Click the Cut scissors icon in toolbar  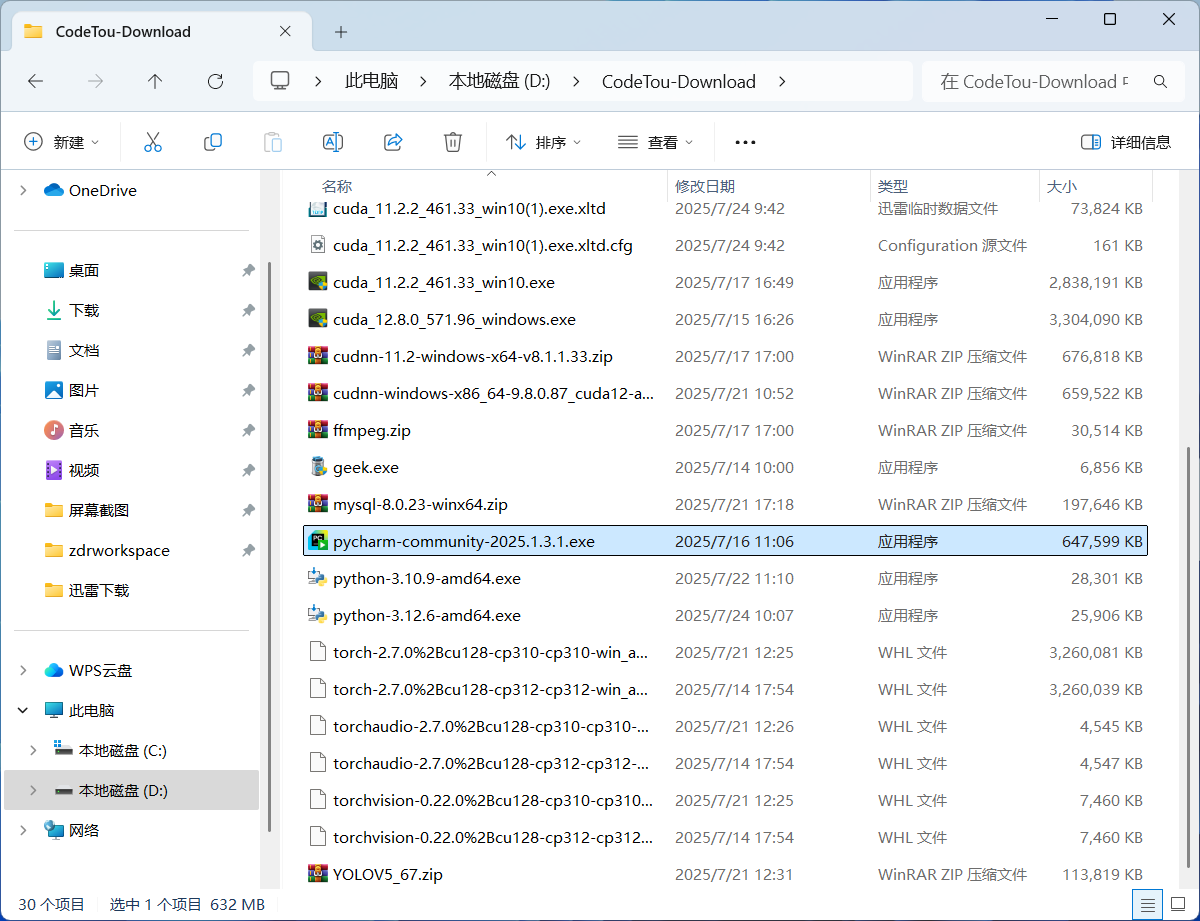click(x=153, y=142)
